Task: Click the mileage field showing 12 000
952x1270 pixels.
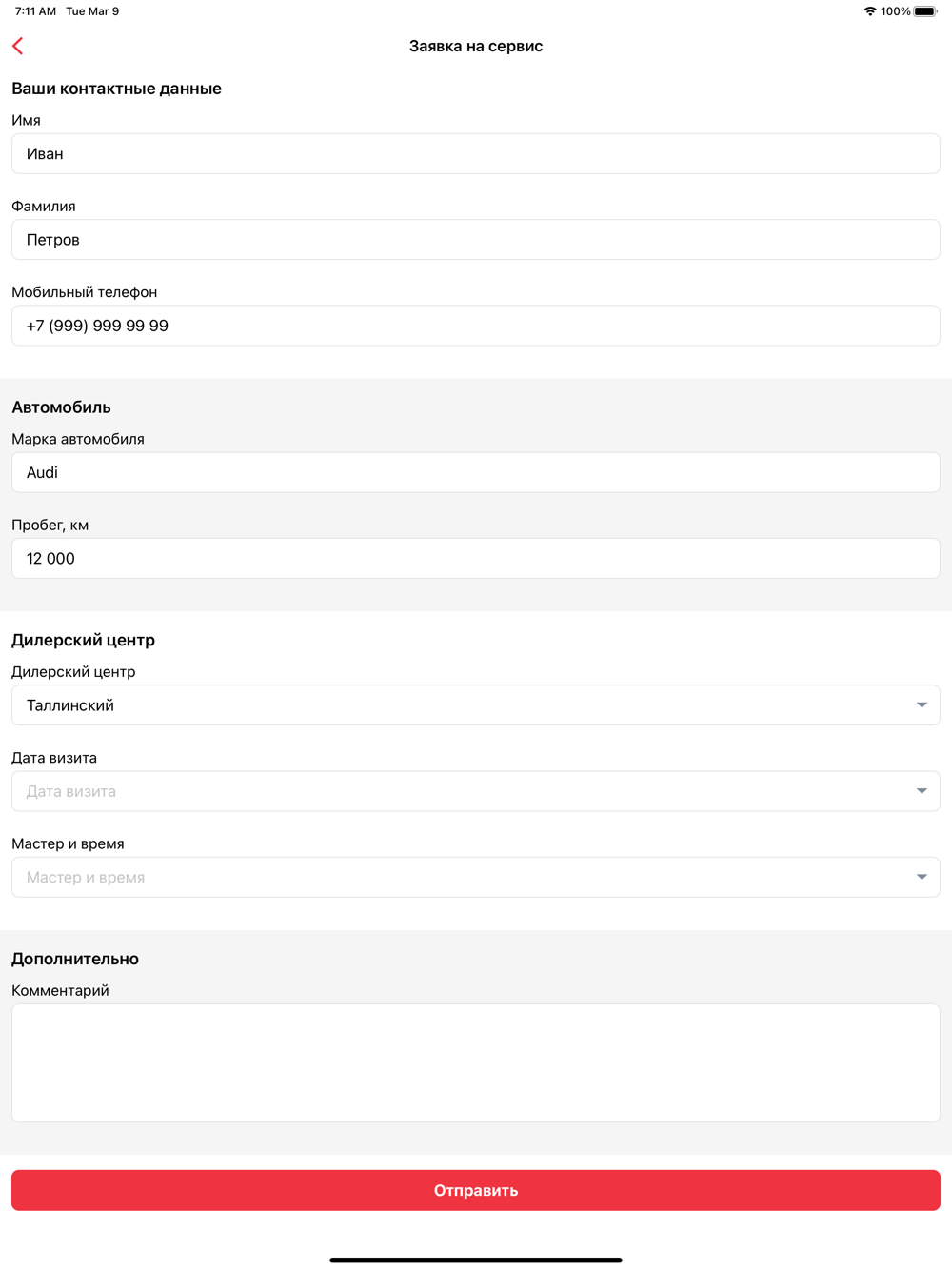Action: [x=476, y=559]
